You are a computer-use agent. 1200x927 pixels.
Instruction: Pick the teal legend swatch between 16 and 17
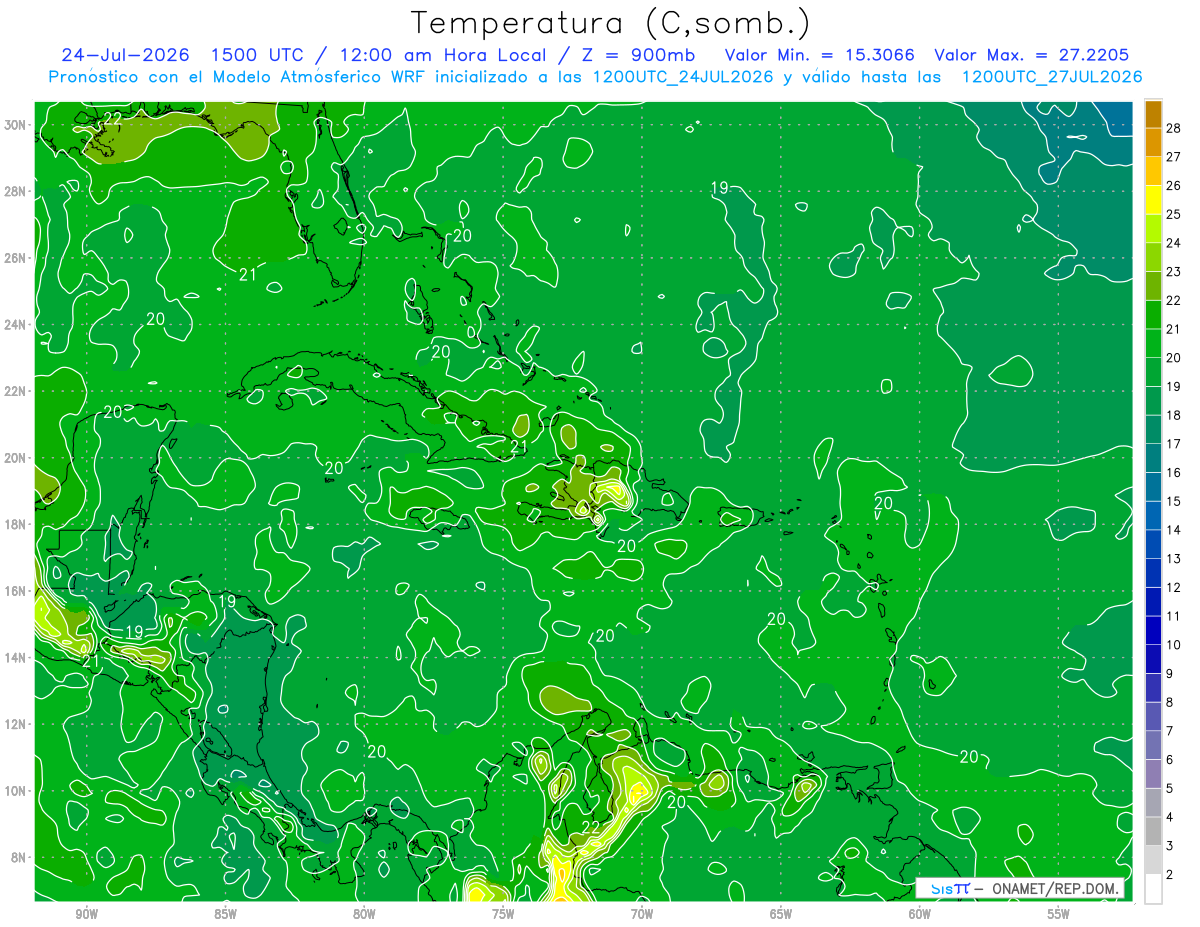pos(1153,458)
